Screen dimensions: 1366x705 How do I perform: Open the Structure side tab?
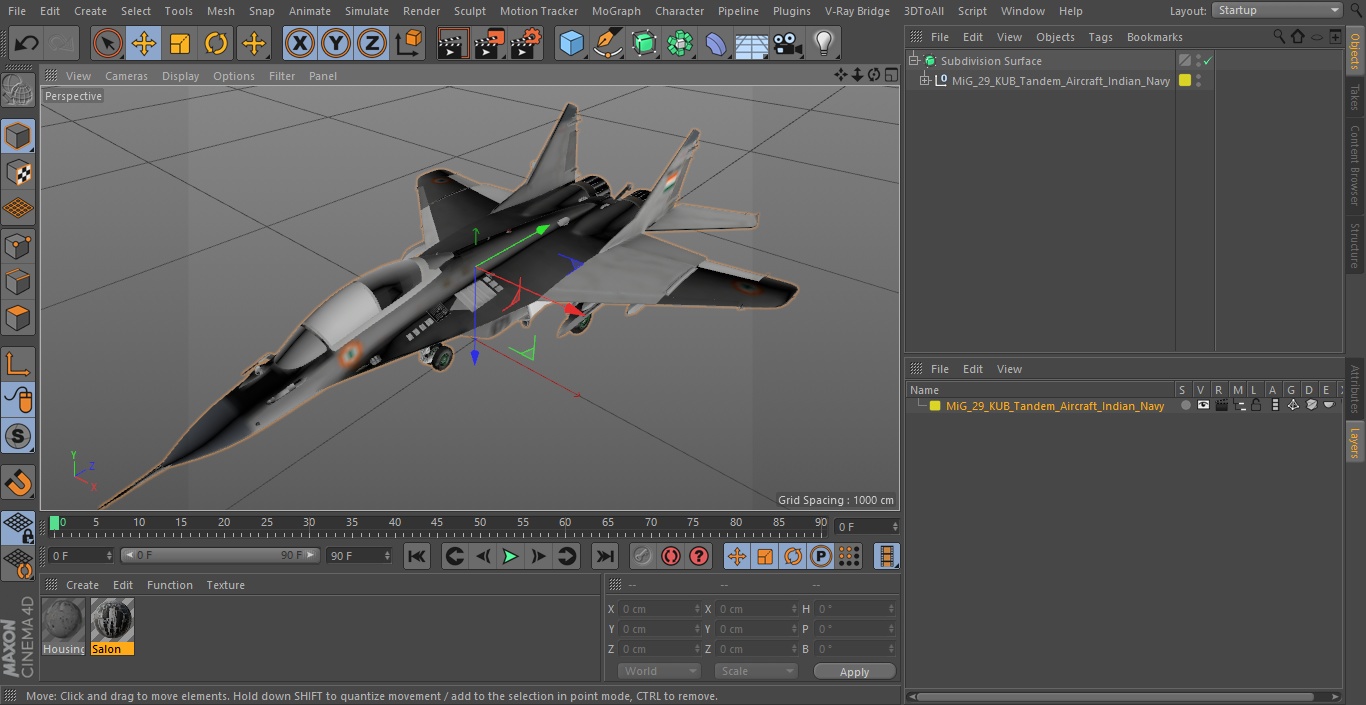tap(1355, 245)
